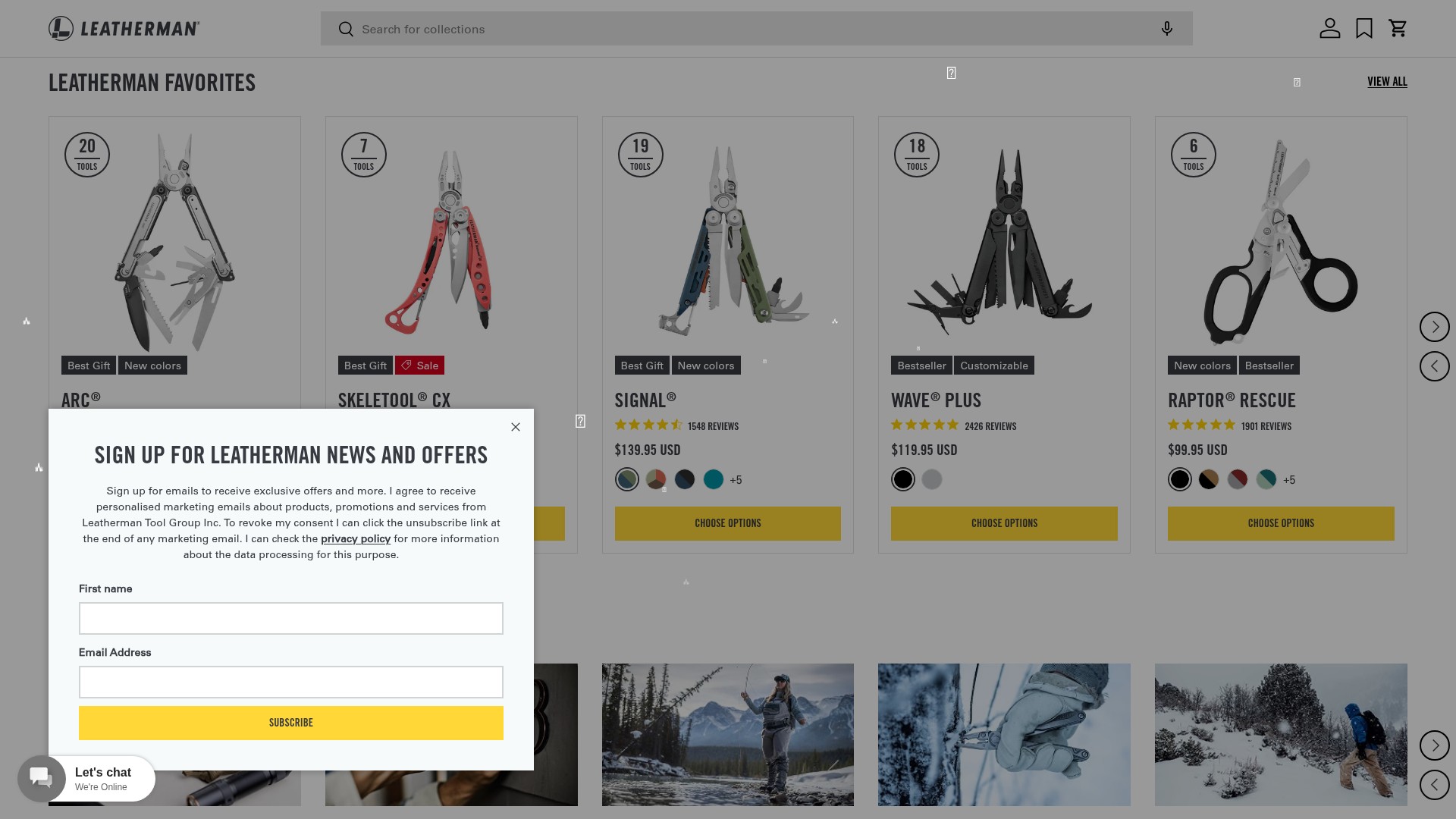The image size is (1456, 819).
Task: Click the 6 tools badge on Raptor Rescue
Action: (x=1194, y=155)
